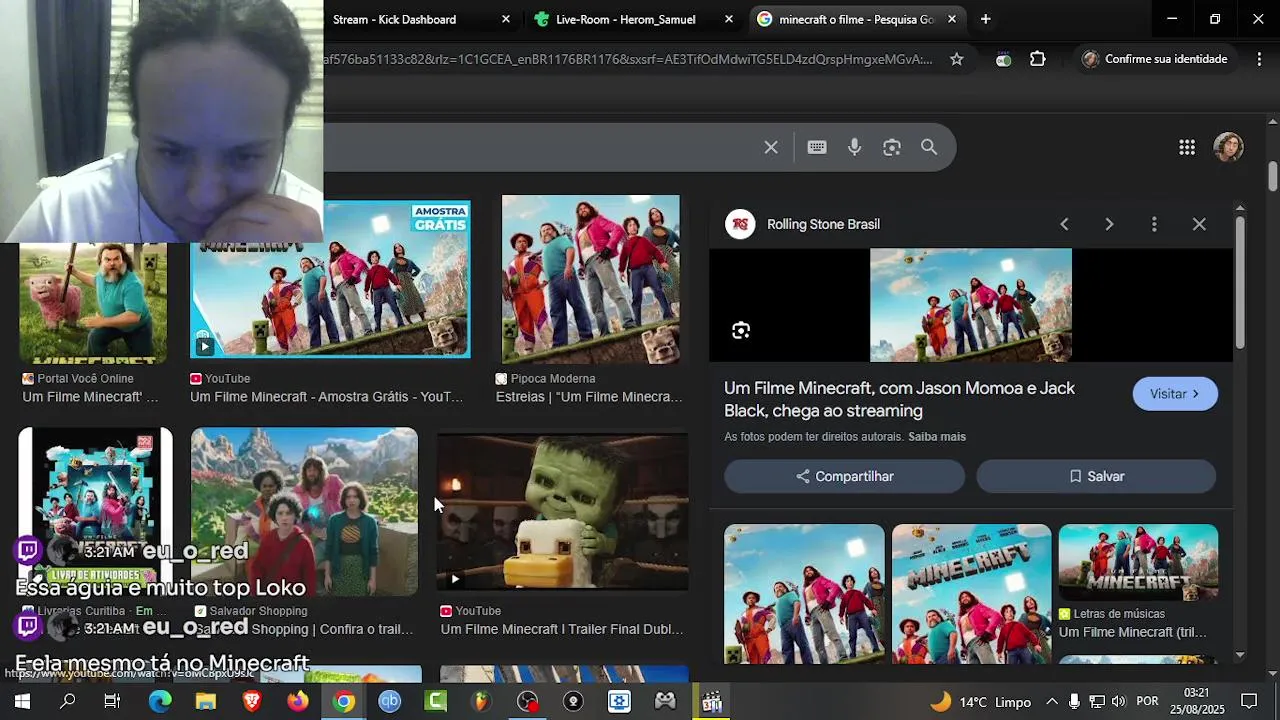The width and height of the screenshot is (1280, 720).
Task: Open the large preview image of Minecraft movie
Action: (x=970, y=305)
